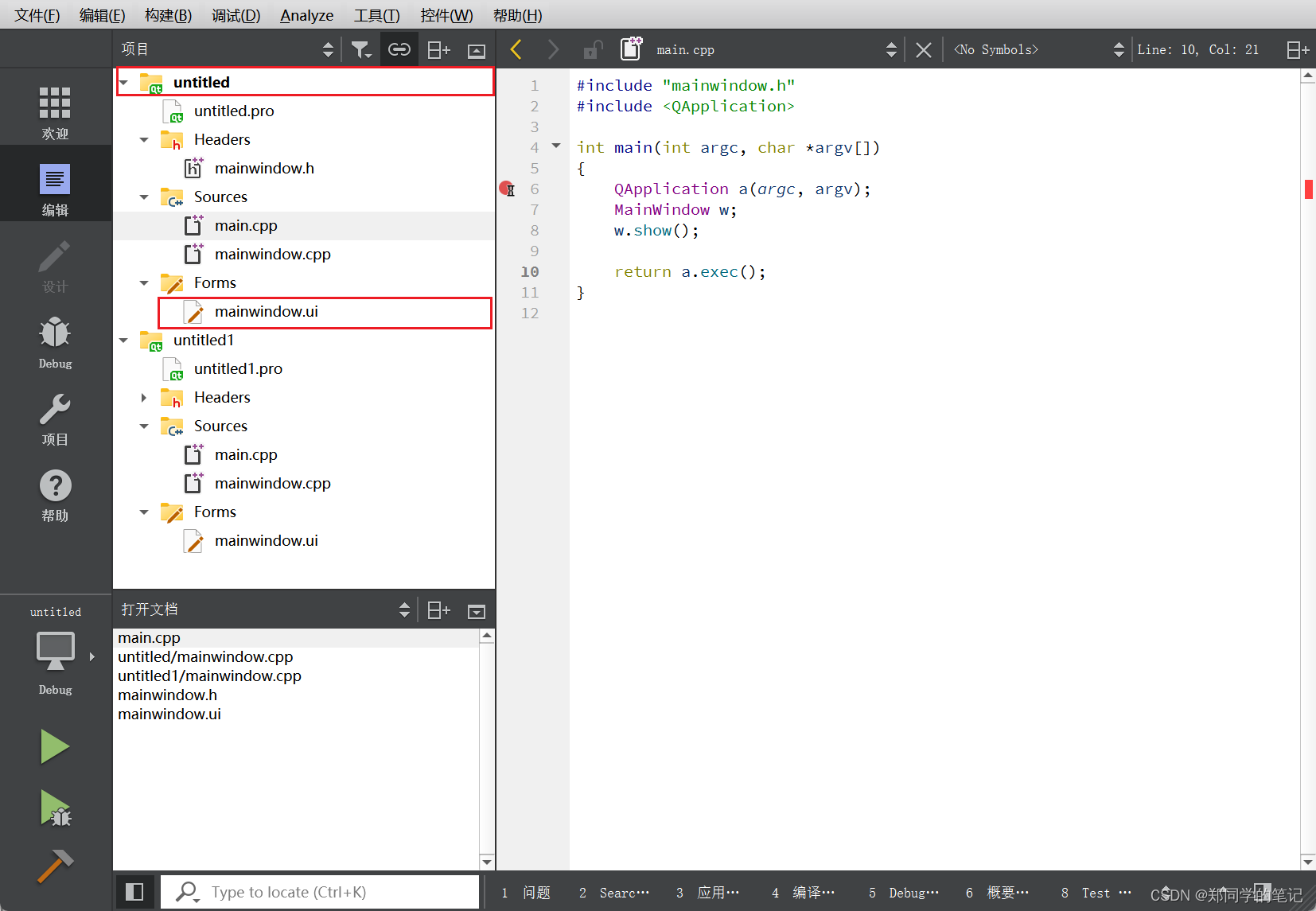Collapse Headers folder under untitled
1316x911 pixels.
[144, 140]
